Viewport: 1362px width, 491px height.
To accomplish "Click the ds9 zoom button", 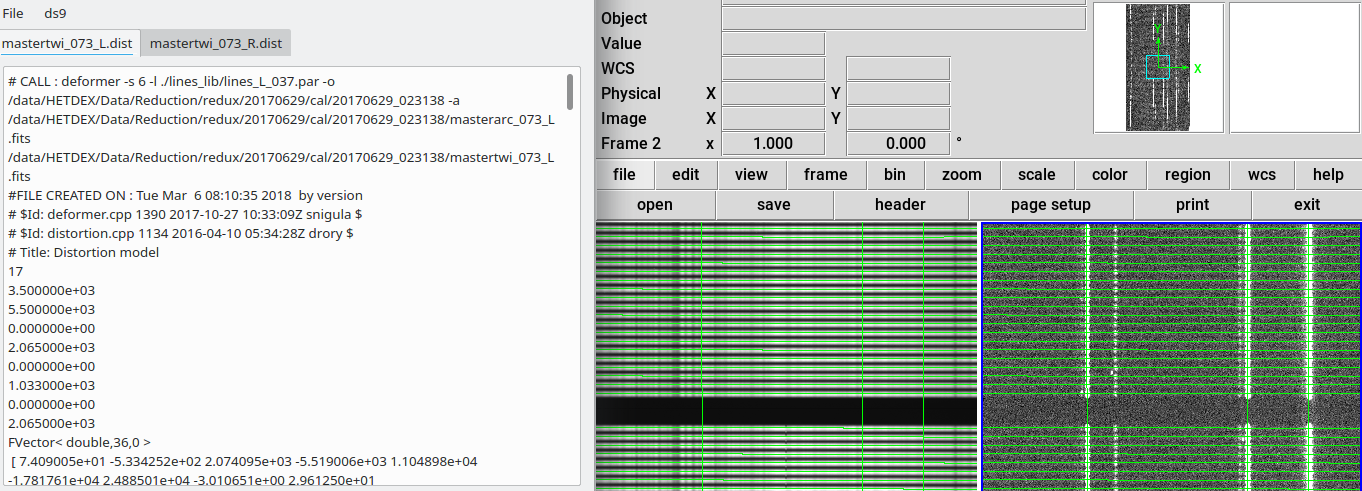I will [x=962, y=175].
